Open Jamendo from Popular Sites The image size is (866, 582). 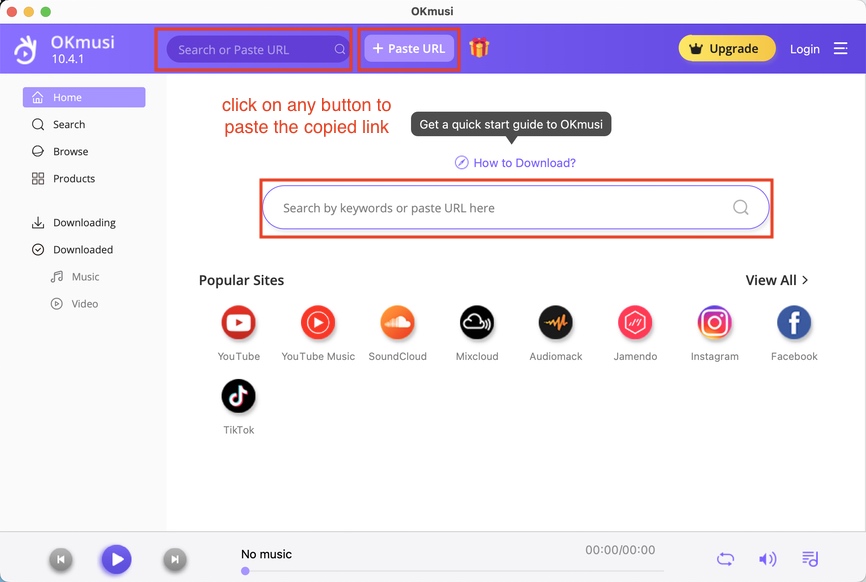click(635, 323)
